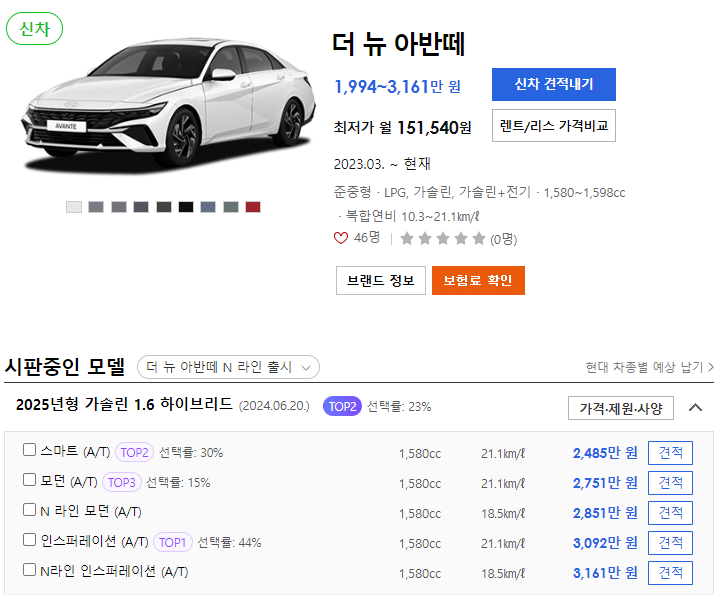The image size is (725, 599).
Task: Select the sage green color swatch
Action: 231,207
